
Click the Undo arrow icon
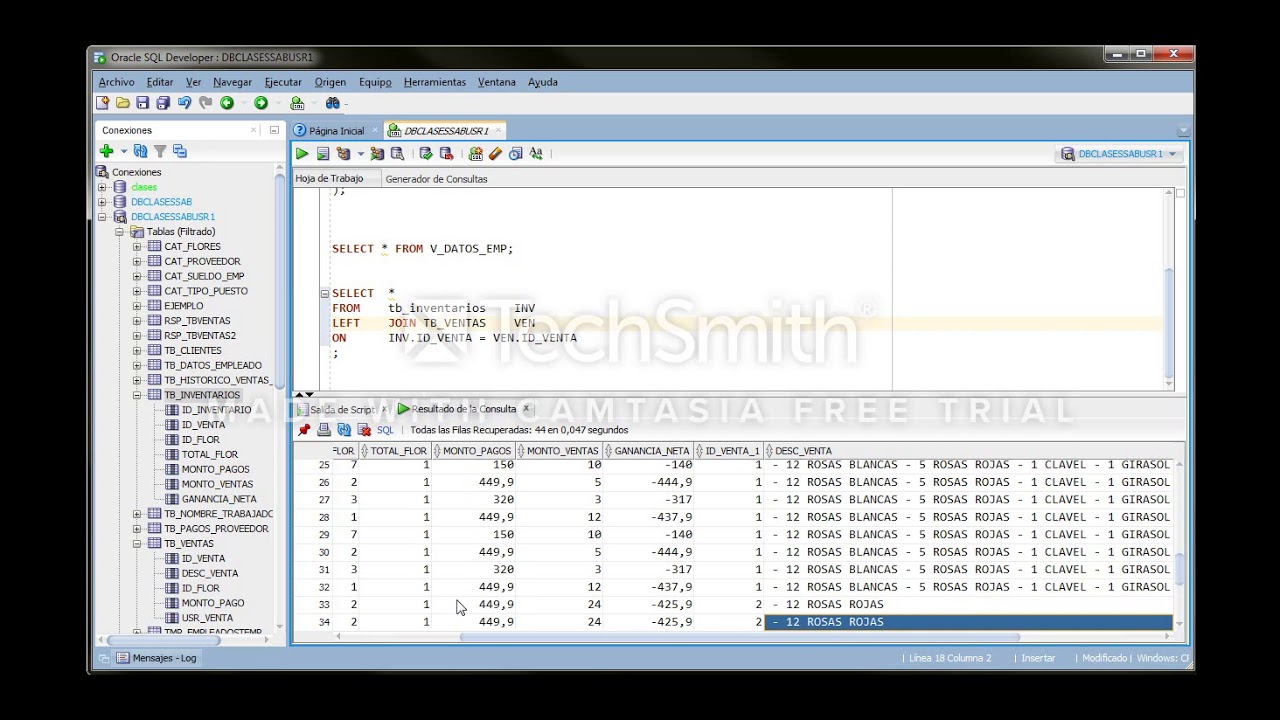[x=184, y=103]
